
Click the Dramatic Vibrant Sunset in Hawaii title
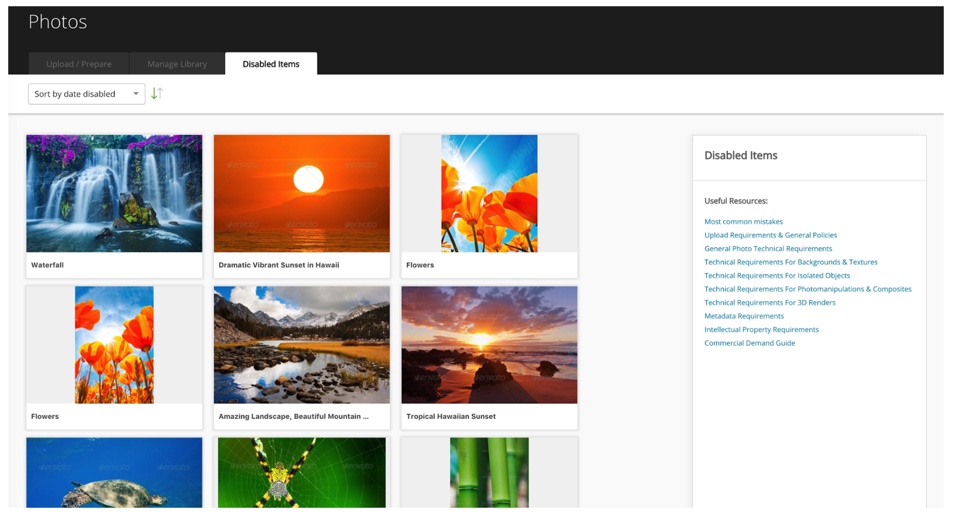click(x=279, y=265)
